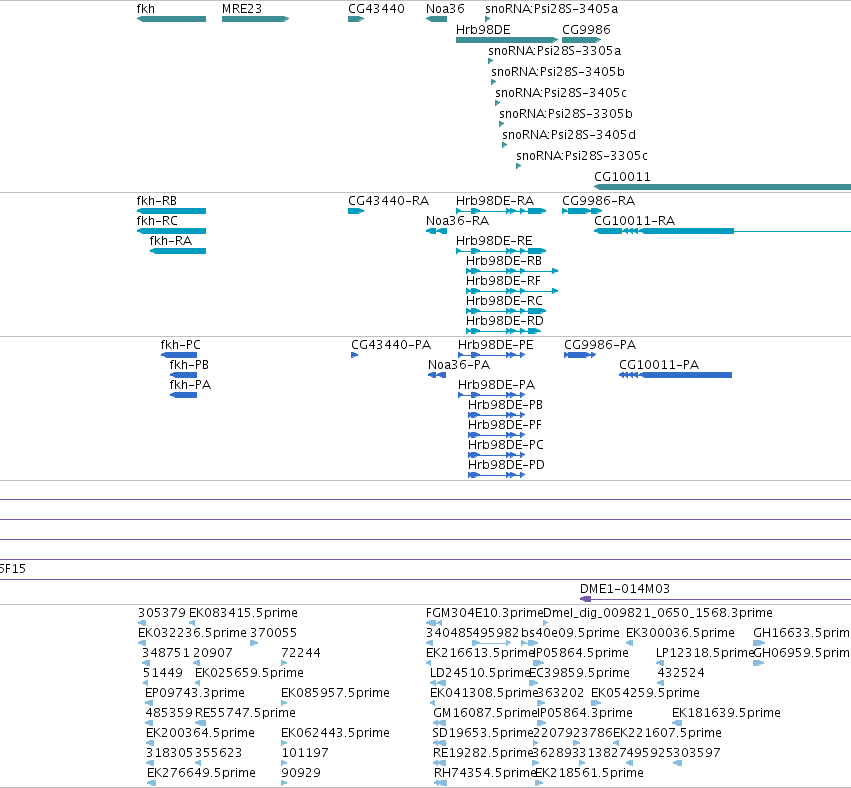The image size is (851, 788).
Task: Select the Hrb98DE-RD transcript
Action: 504,331
